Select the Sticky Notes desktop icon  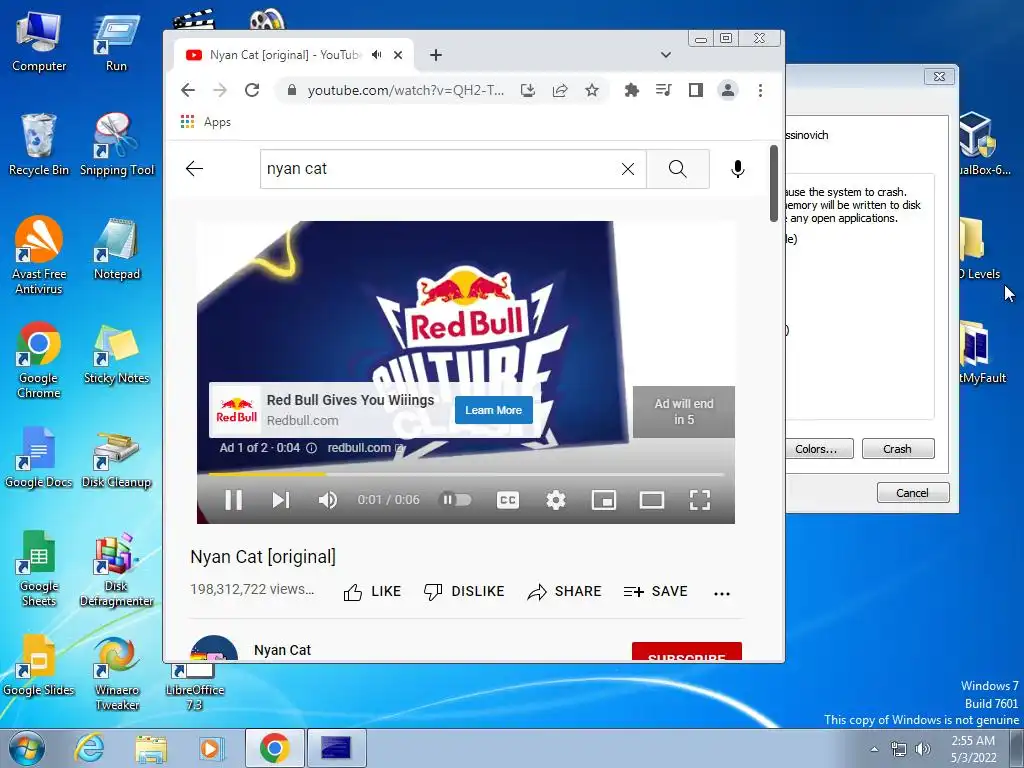click(117, 353)
